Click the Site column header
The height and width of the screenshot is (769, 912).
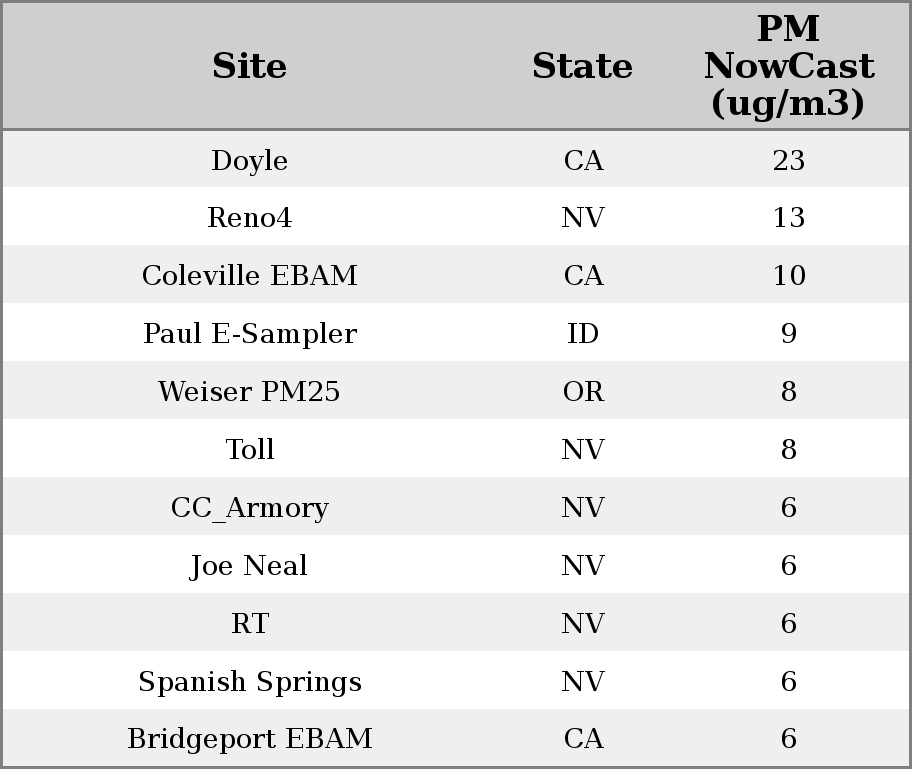pyautogui.click(x=250, y=66)
